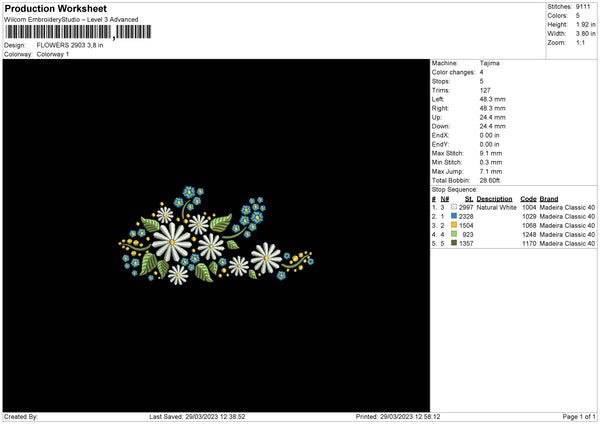The image size is (600, 424).
Task: Click thread code '1170'
Action: point(529,243)
